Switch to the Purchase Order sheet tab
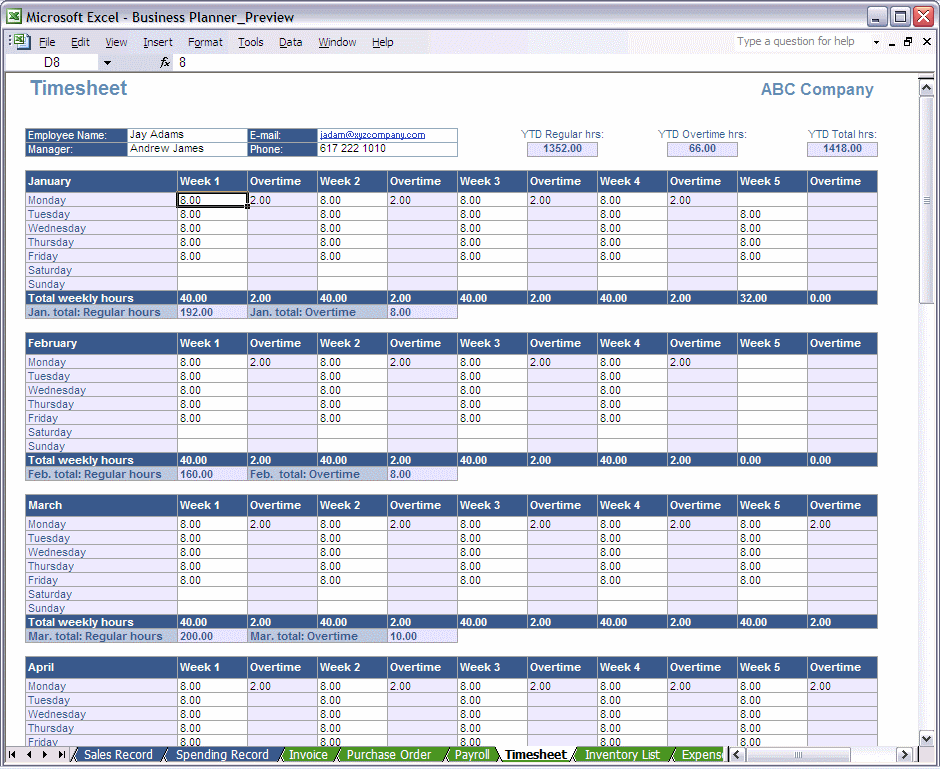 [388, 755]
